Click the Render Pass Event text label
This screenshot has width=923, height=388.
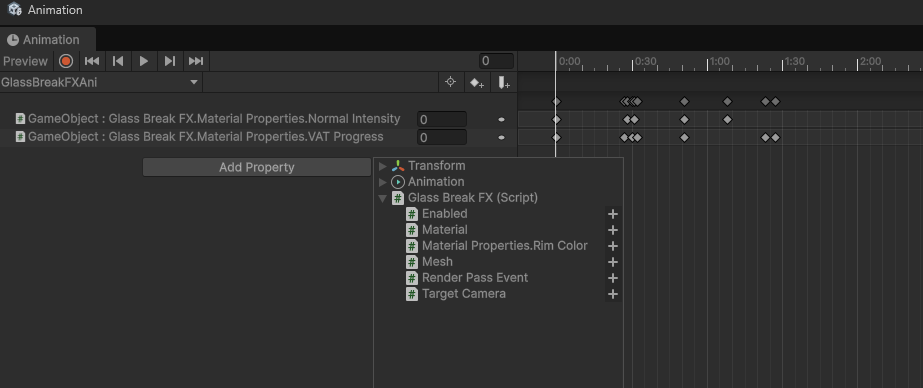[x=475, y=277]
